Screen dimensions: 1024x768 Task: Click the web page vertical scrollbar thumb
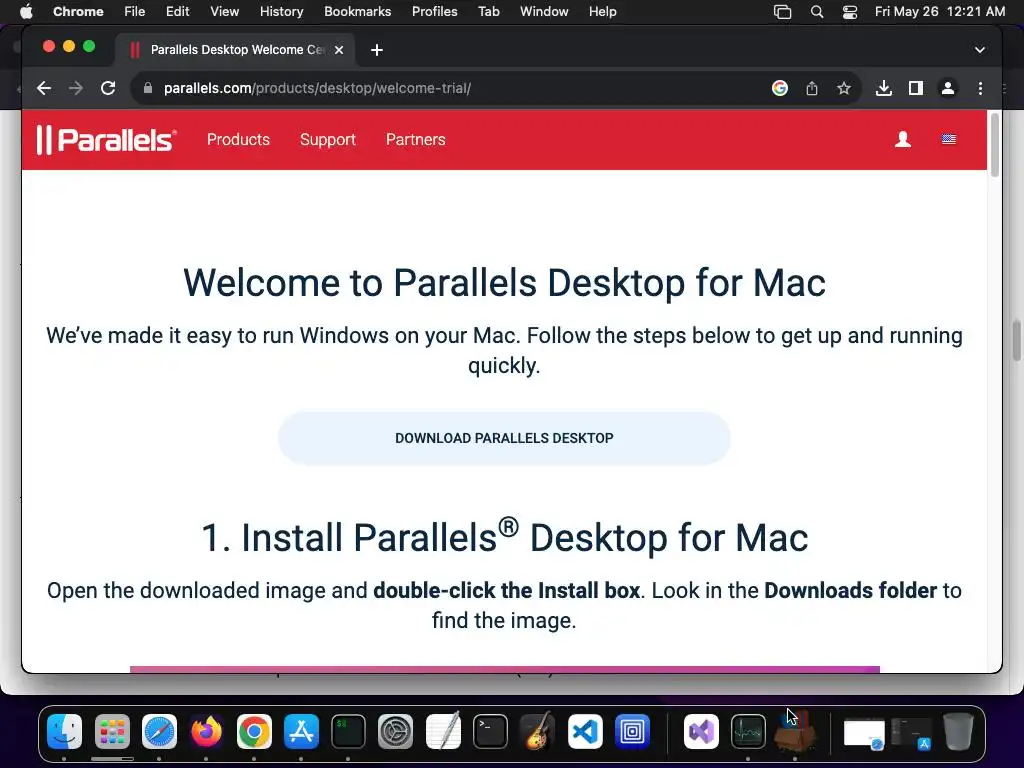click(x=995, y=144)
